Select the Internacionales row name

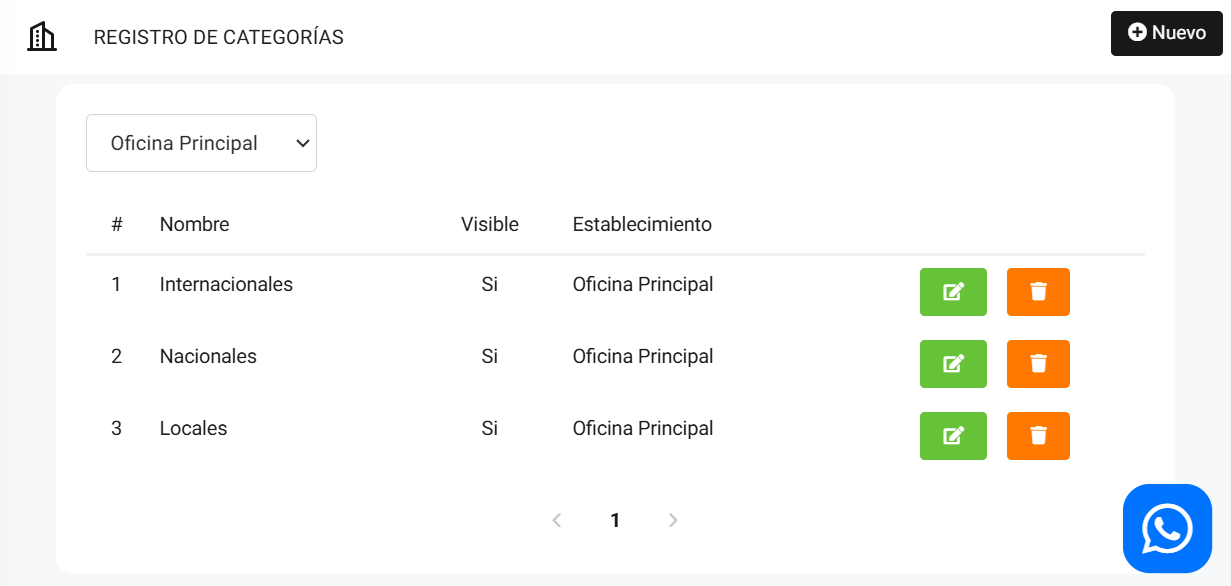click(x=226, y=284)
